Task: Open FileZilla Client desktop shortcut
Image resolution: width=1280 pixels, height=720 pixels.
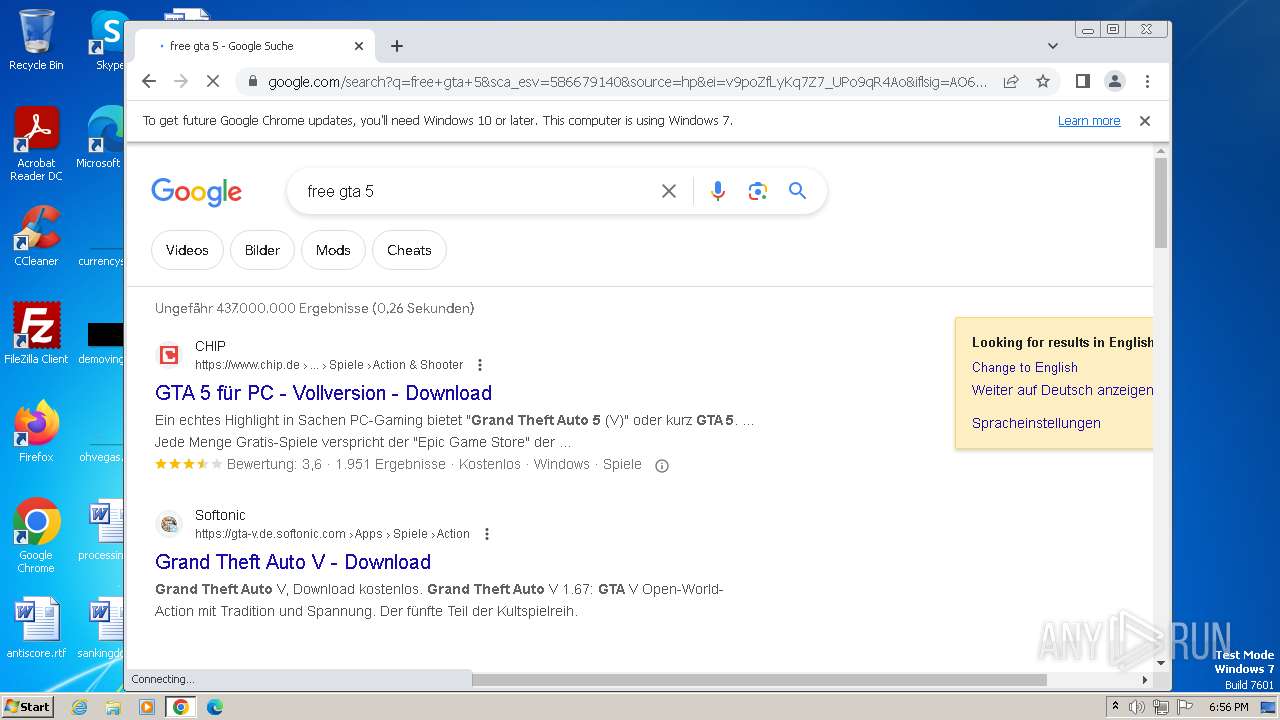Action: (36, 333)
